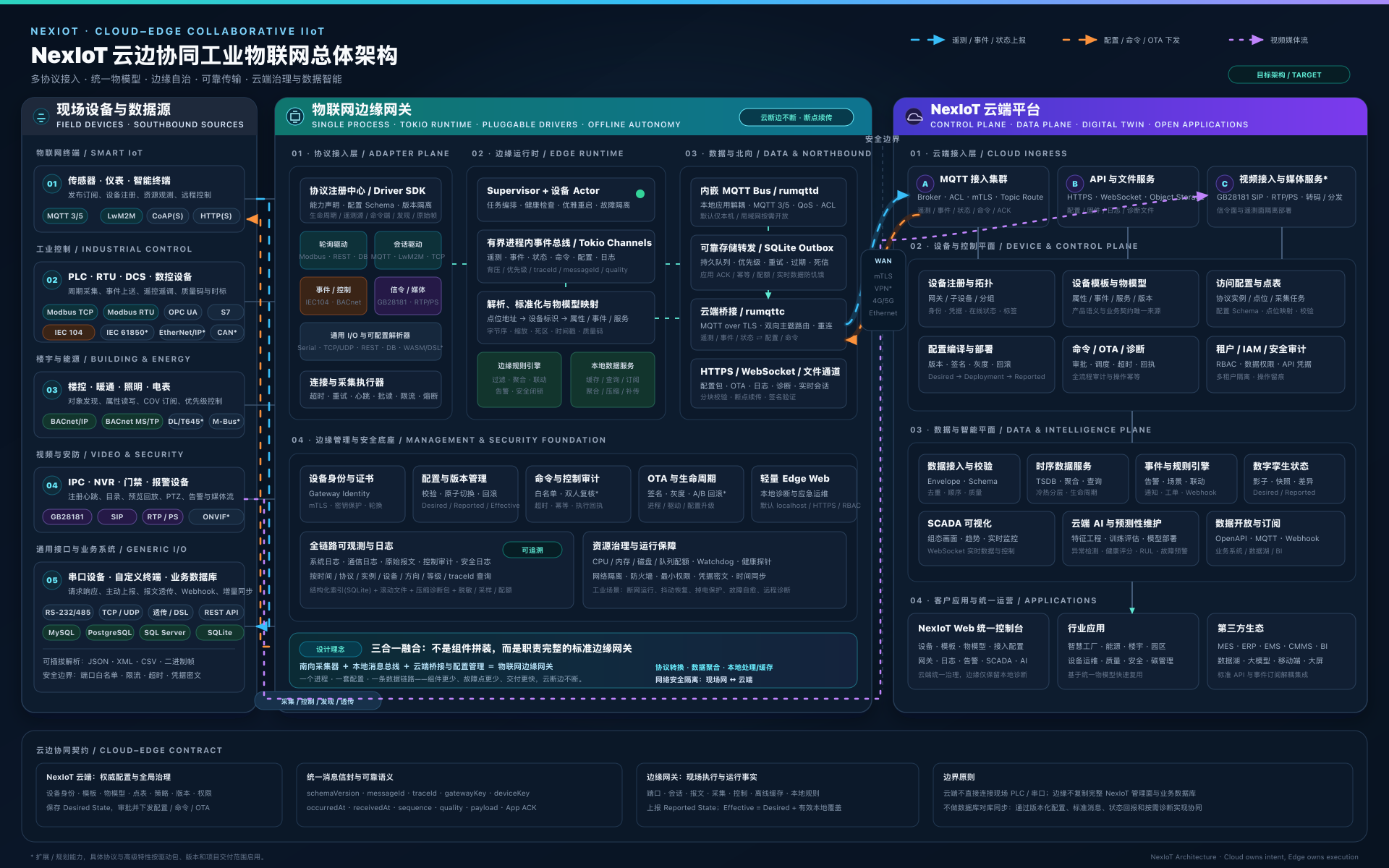Select the BACnet/IP chip
This screenshot has width=1389, height=868.
coord(69,421)
